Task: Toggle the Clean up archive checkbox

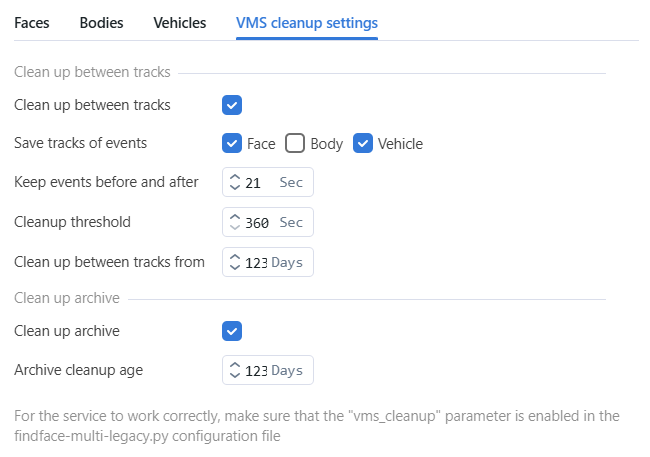Action: (x=232, y=331)
